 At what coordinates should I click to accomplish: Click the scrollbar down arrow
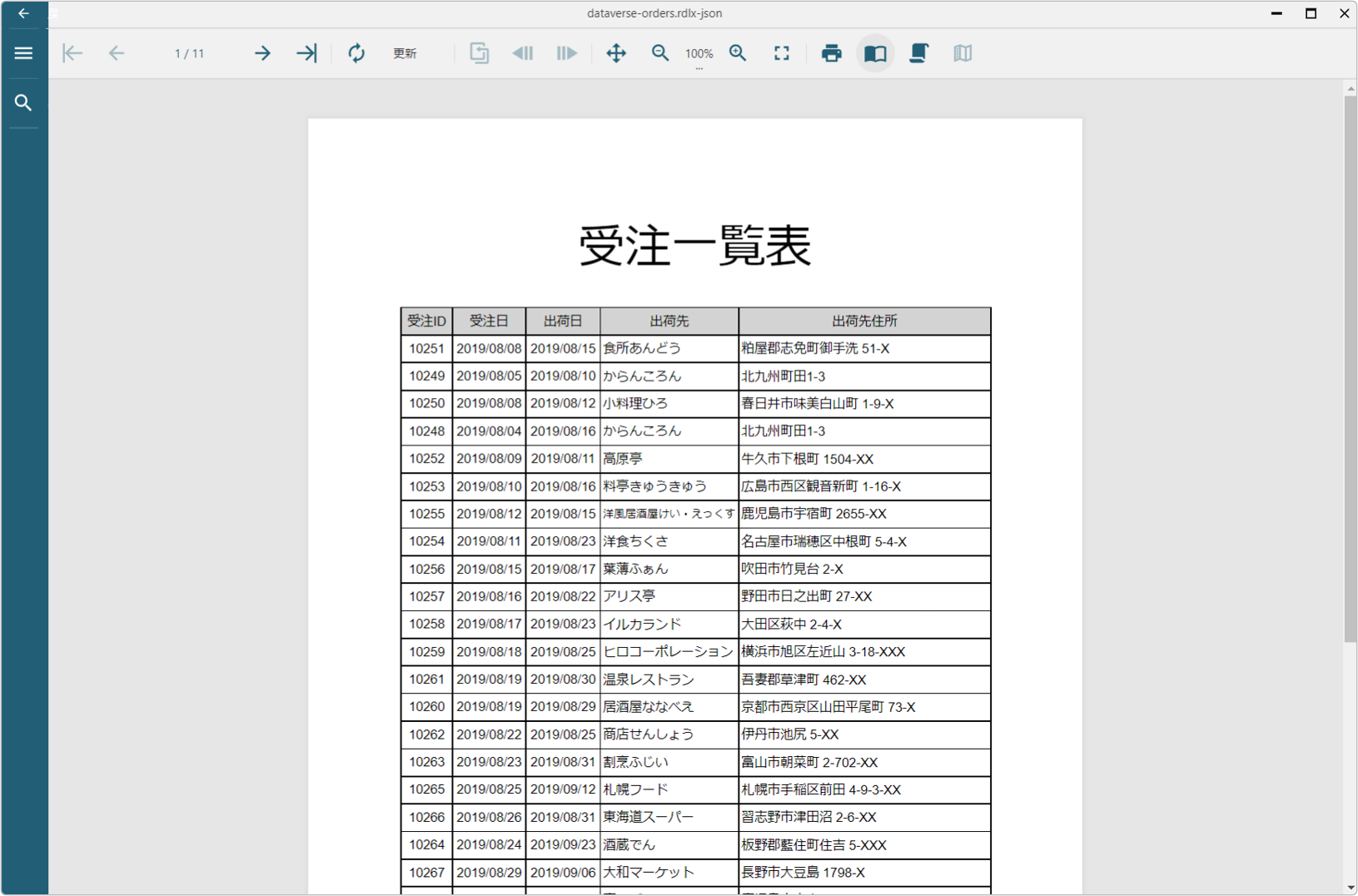point(1351,888)
